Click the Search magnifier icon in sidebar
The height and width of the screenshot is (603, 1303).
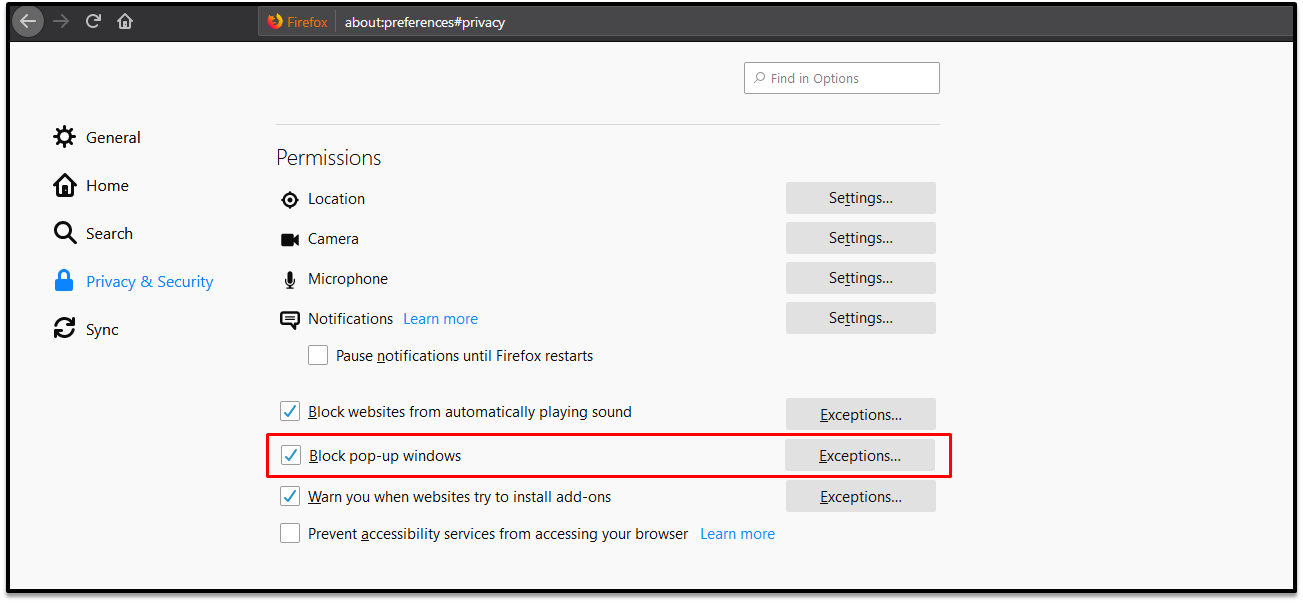click(x=65, y=233)
